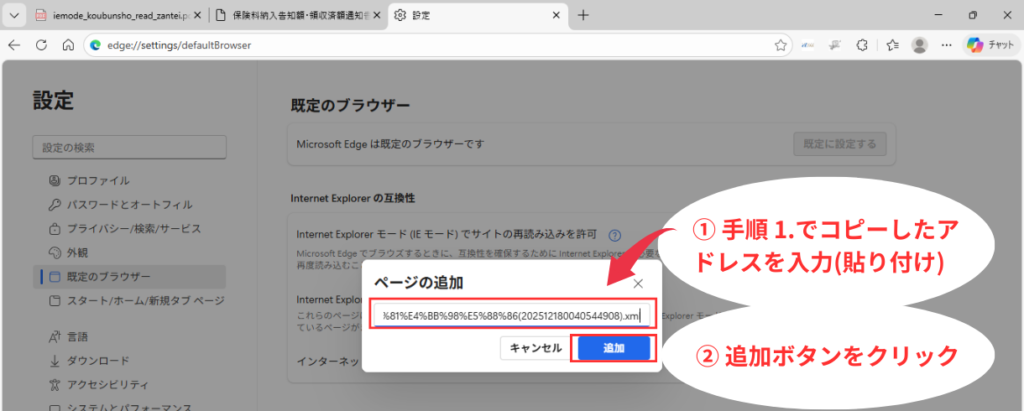Close the ページの追加 dialog
1024x411 pixels.
click(x=638, y=283)
